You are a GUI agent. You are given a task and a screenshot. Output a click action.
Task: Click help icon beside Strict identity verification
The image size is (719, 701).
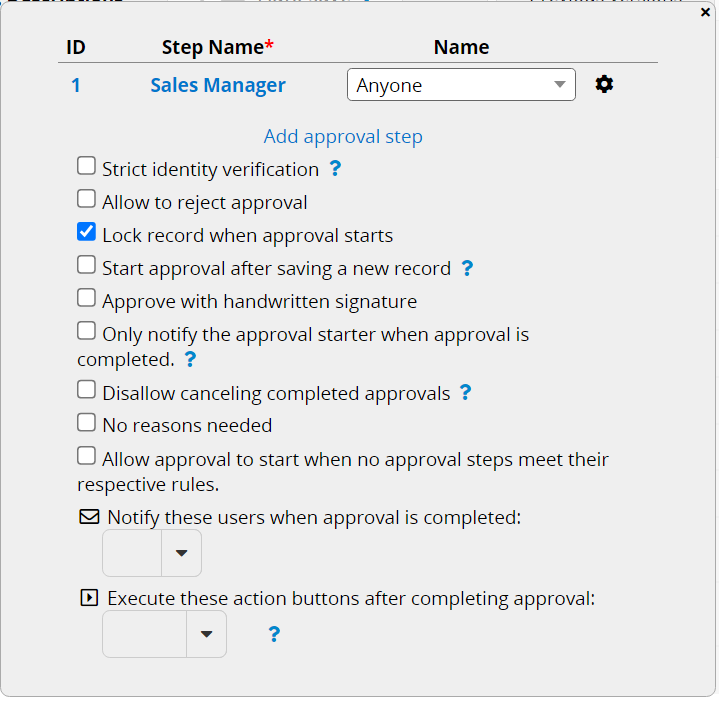pos(335,169)
